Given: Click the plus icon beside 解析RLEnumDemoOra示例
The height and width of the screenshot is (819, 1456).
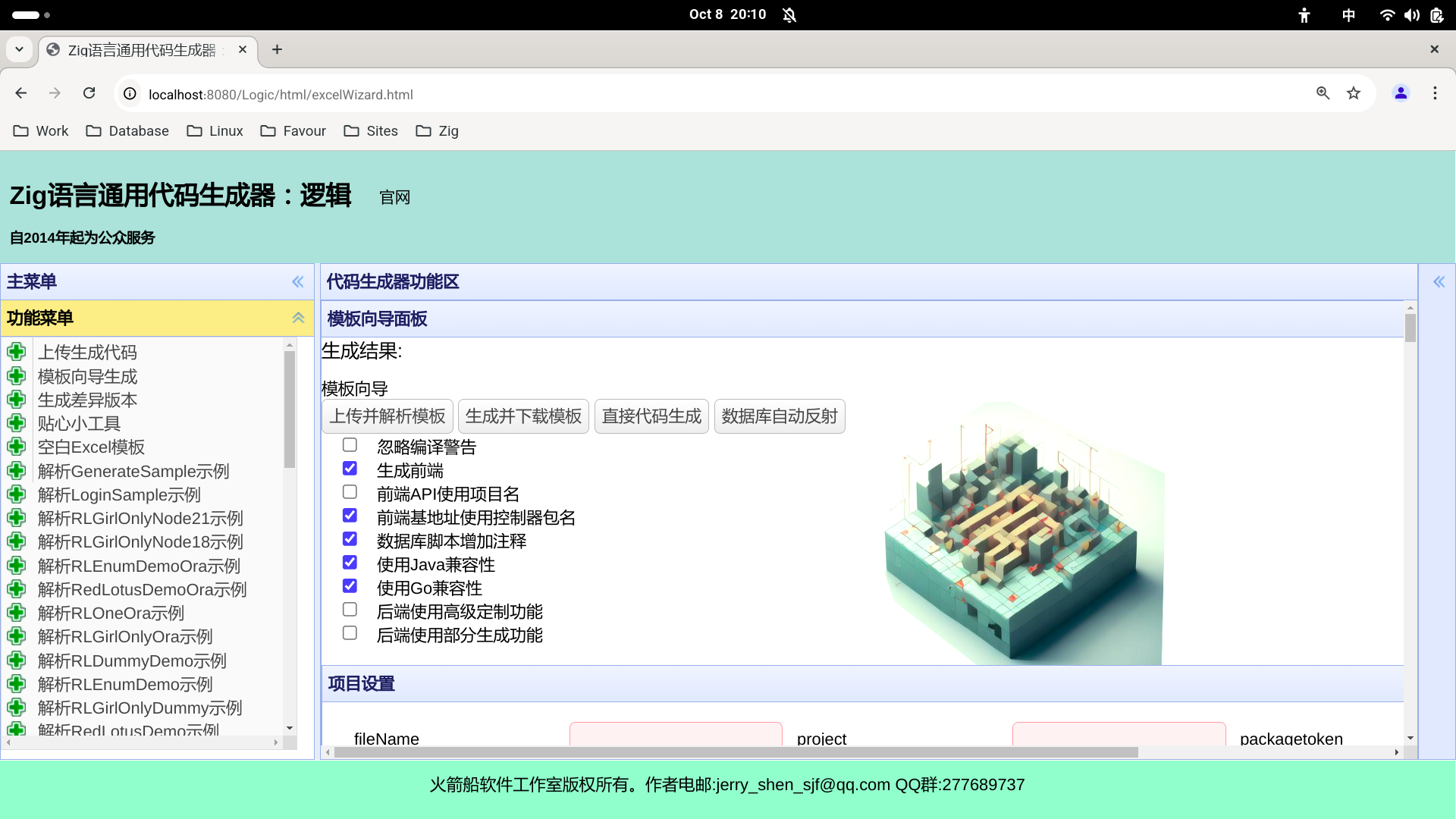Looking at the screenshot, I should pyautogui.click(x=17, y=566).
